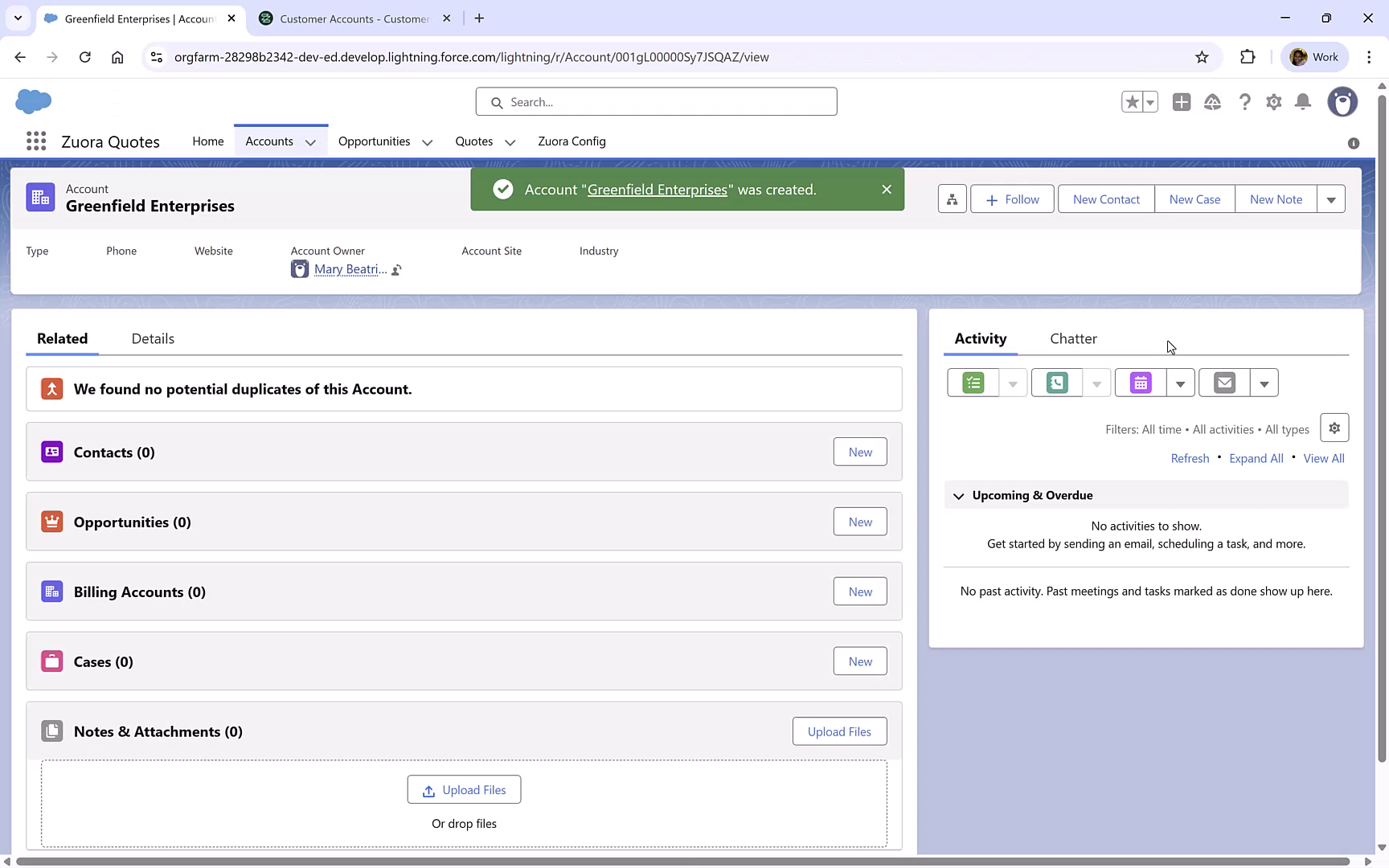Compose an Email using the envelope icon
Screen dimensions: 1389x868
pos(1223,383)
